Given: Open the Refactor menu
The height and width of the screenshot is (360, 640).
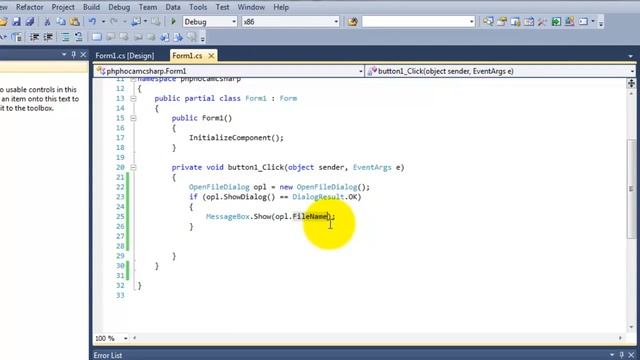Looking at the screenshot, I should point(29,7).
